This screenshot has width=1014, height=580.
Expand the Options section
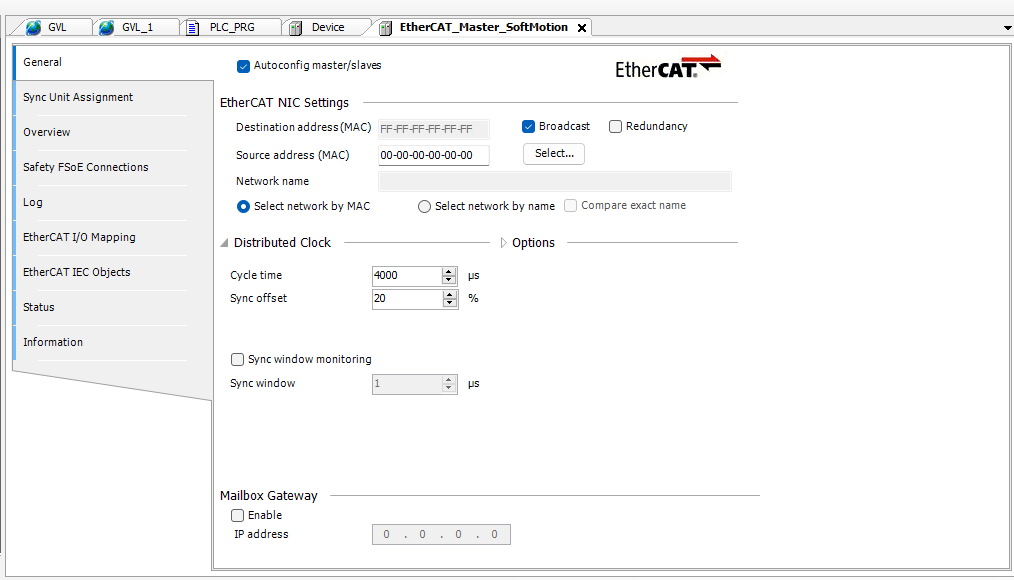pyautogui.click(x=503, y=243)
